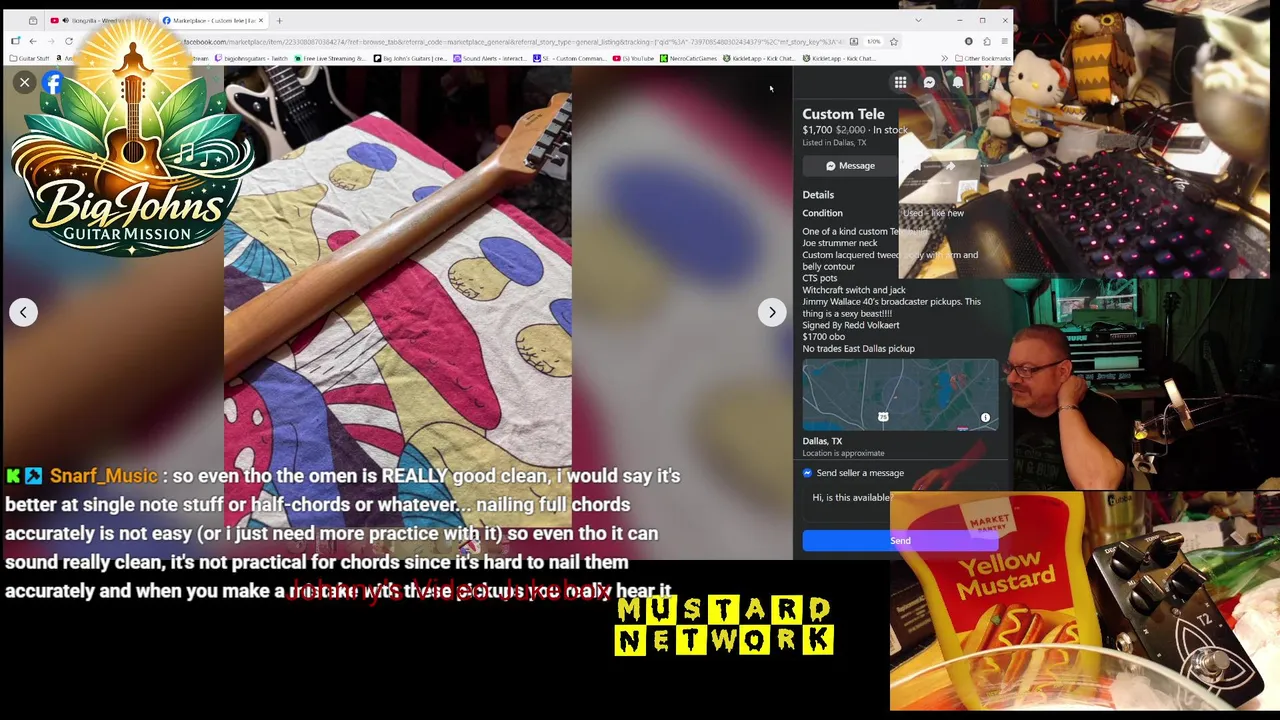Open the Other Bookmarks folder
The height and width of the screenshot is (720, 1280).
pyautogui.click(x=983, y=58)
